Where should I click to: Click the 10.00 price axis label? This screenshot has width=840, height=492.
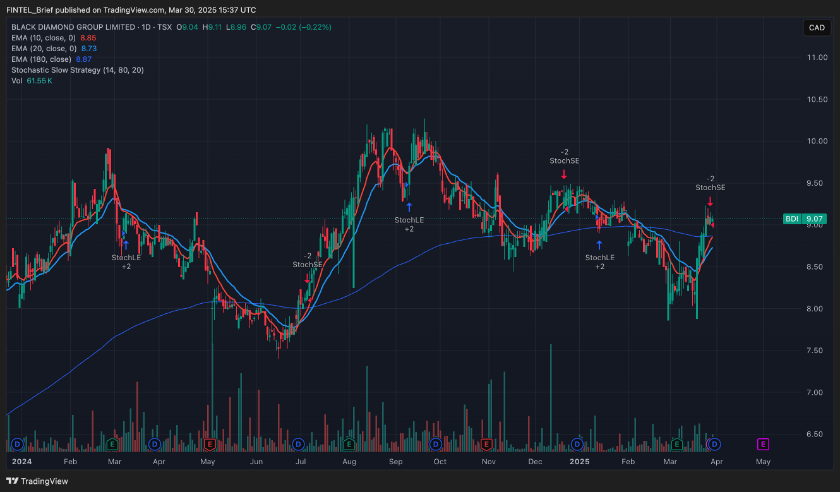click(x=816, y=141)
